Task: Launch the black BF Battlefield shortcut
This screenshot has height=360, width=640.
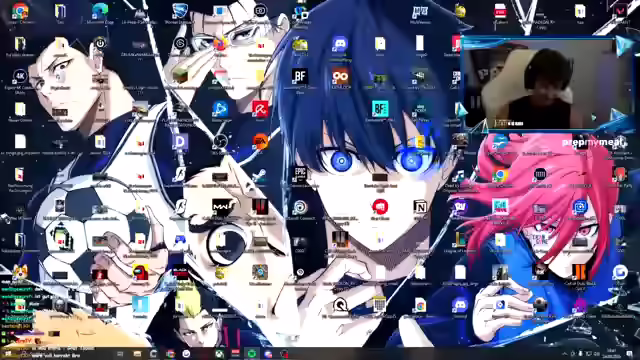Action: [300, 76]
